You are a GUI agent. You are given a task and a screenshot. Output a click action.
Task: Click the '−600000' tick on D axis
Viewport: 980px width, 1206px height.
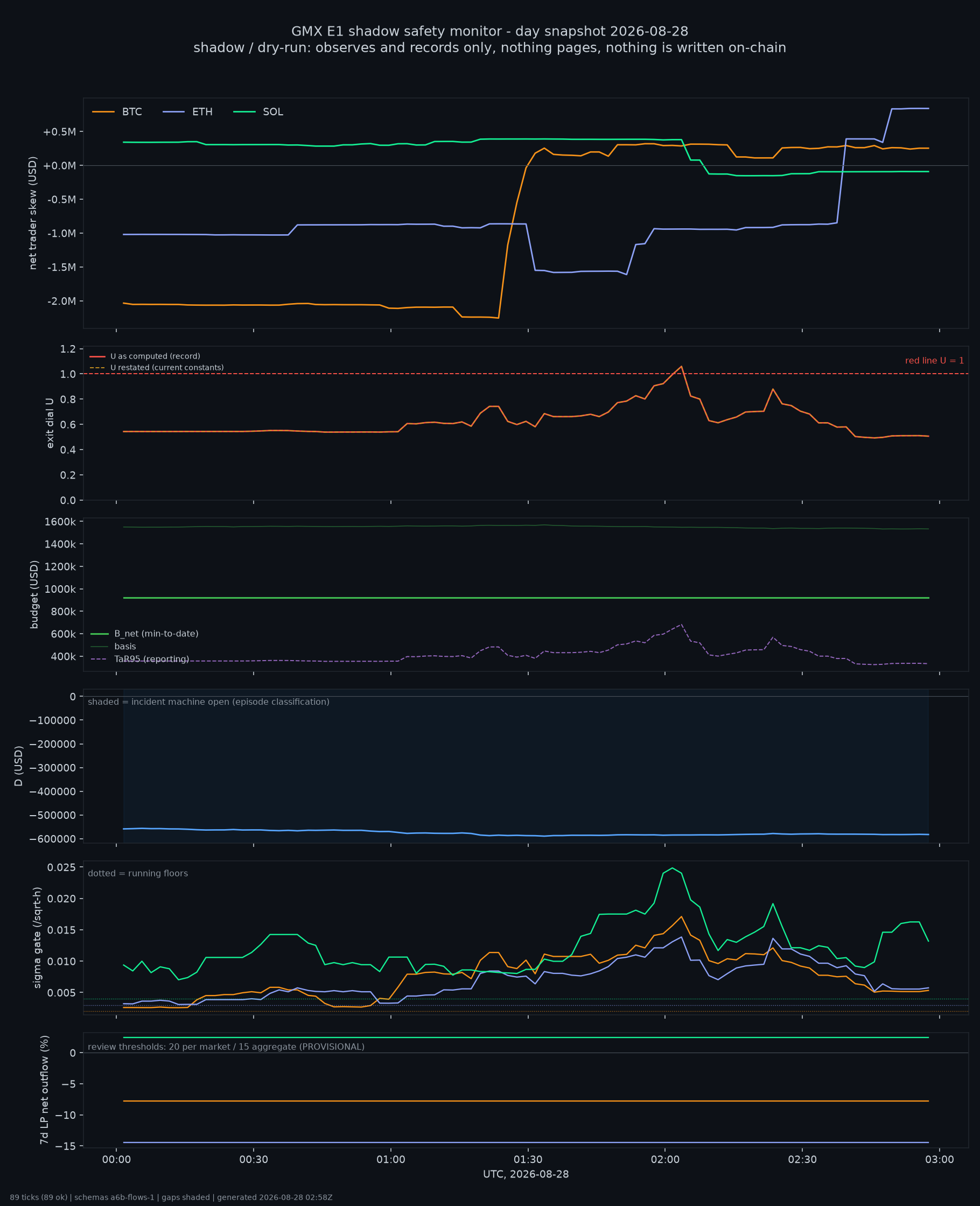pos(53,839)
